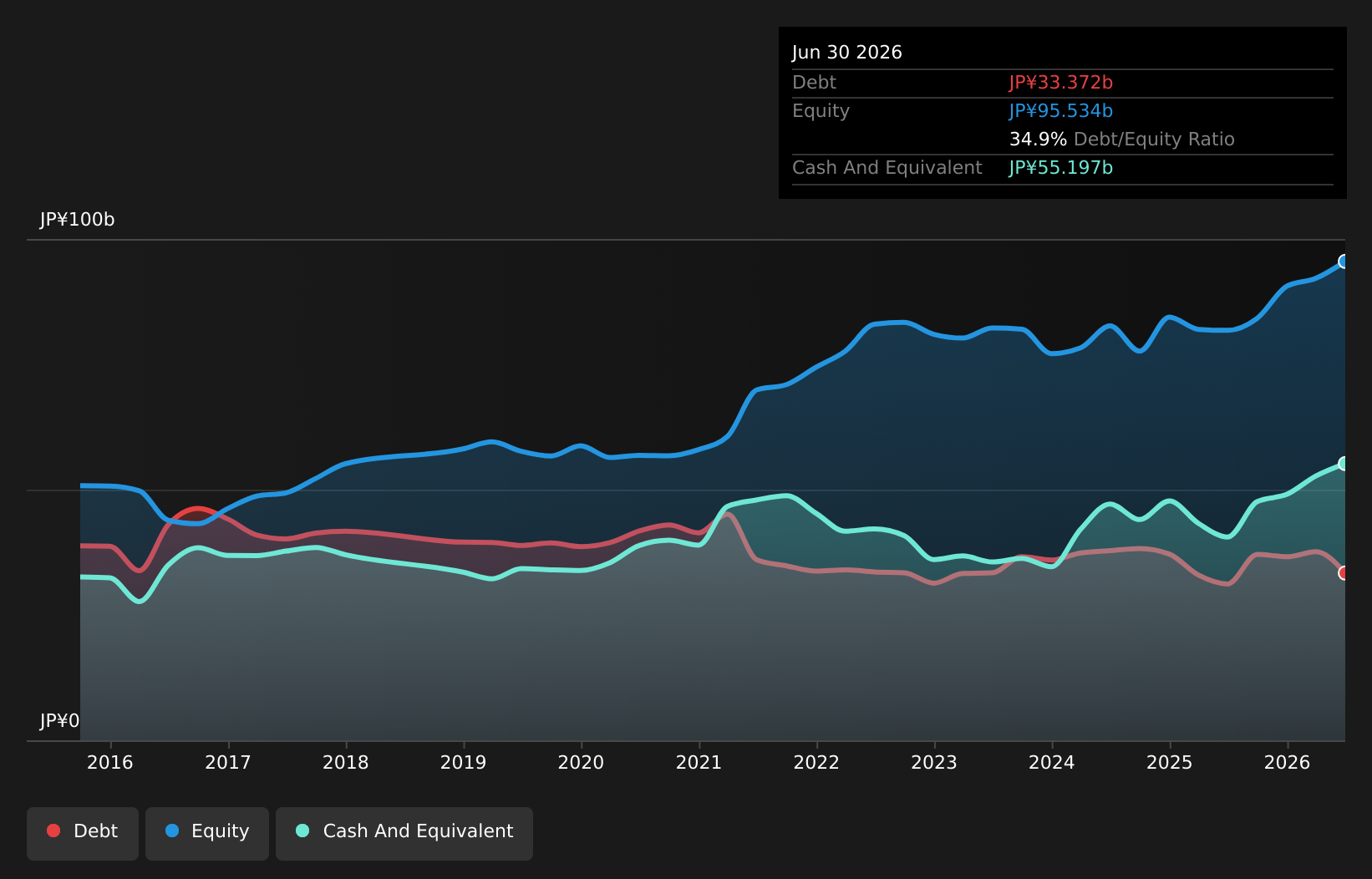Click the 2022 x-axis label

[x=816, y=762]
